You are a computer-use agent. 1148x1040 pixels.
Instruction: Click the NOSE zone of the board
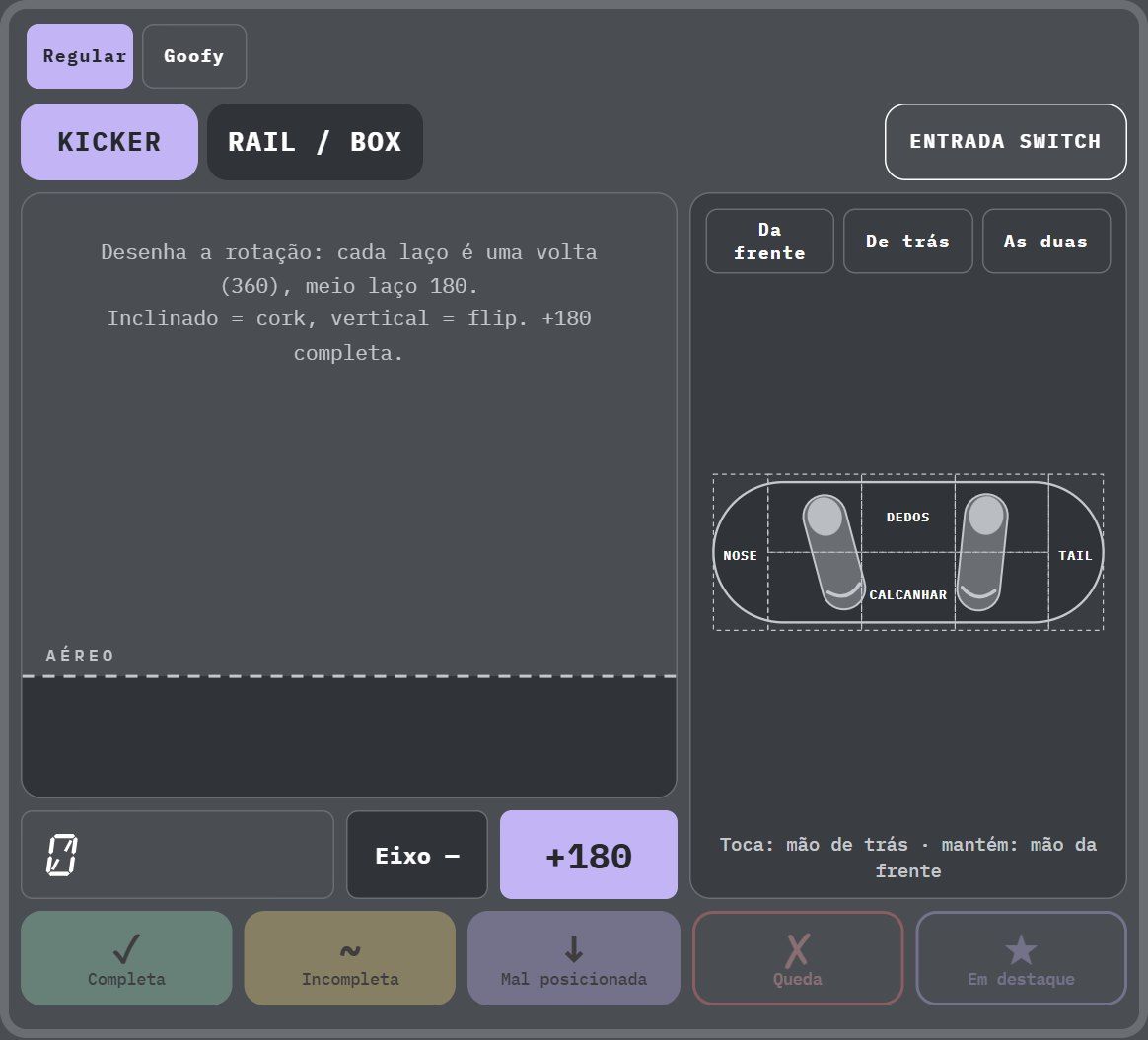pyautogui.click(x=741, y=556)
